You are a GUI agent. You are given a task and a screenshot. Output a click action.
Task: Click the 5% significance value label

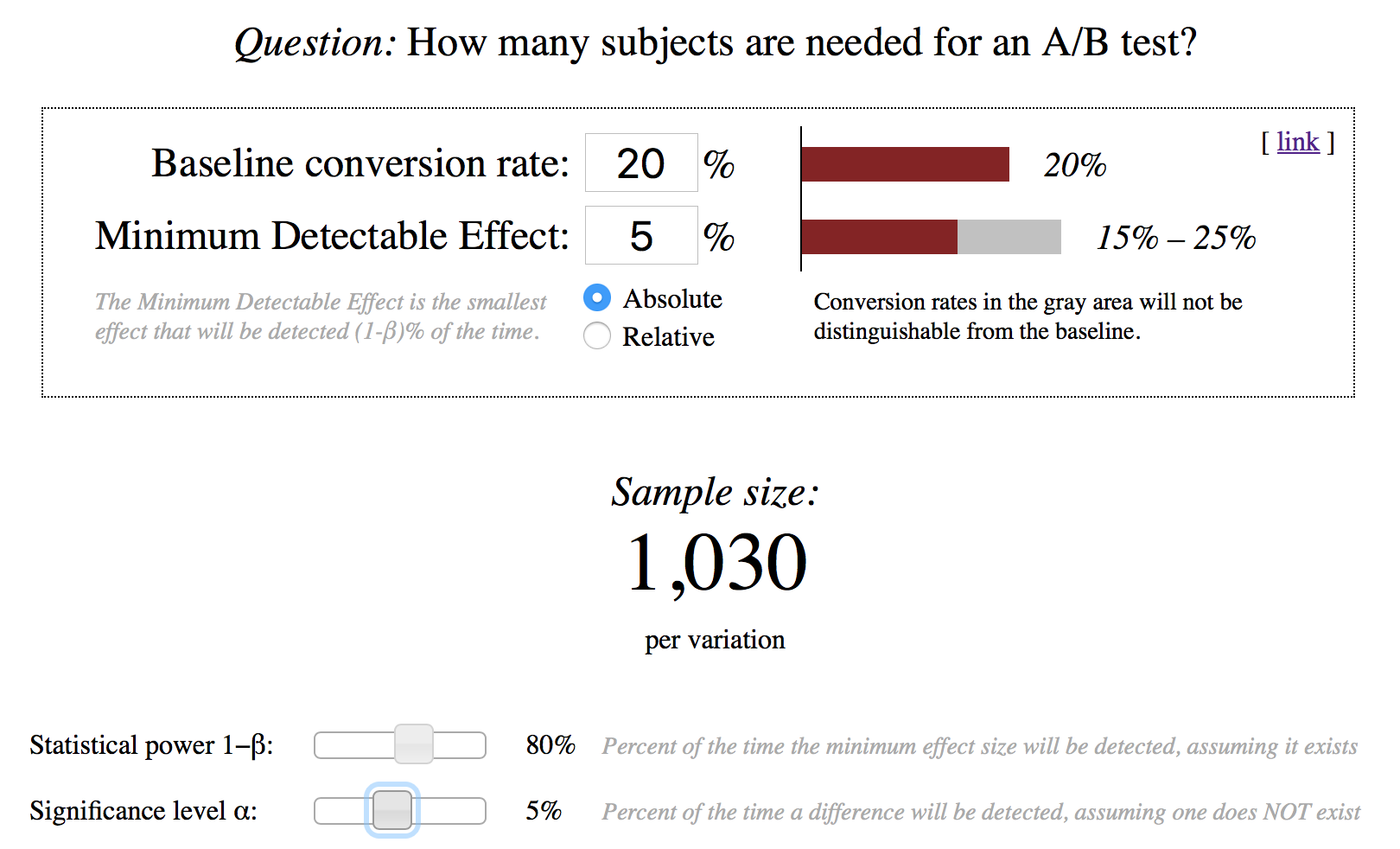[544, 810]
